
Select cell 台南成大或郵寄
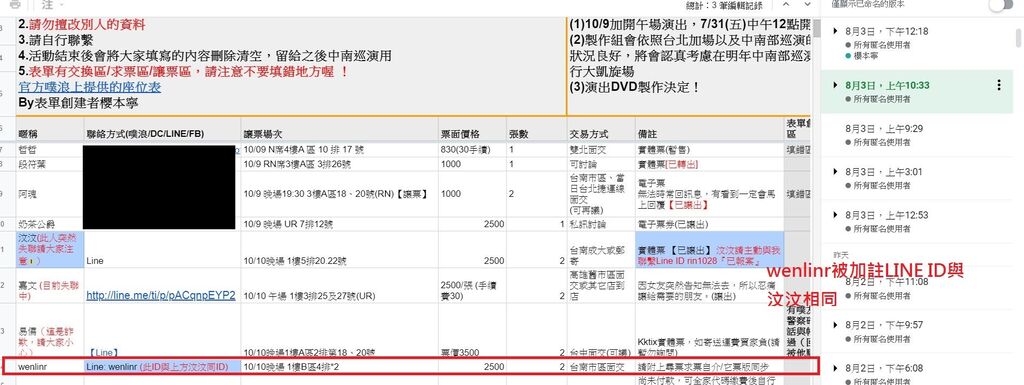tap(600, 249)
